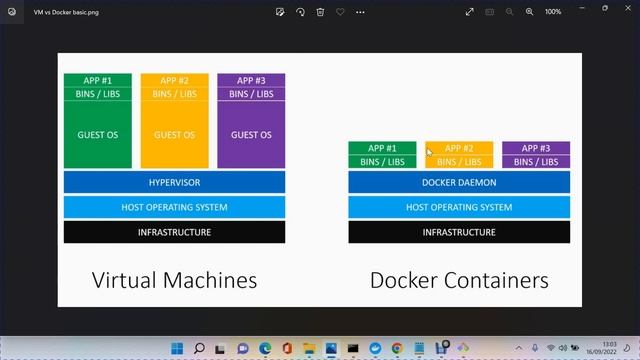Image resolution: width=640 pixels, height=360 pixels.
Task: Open the See more options menu
Action: (360, 12)
